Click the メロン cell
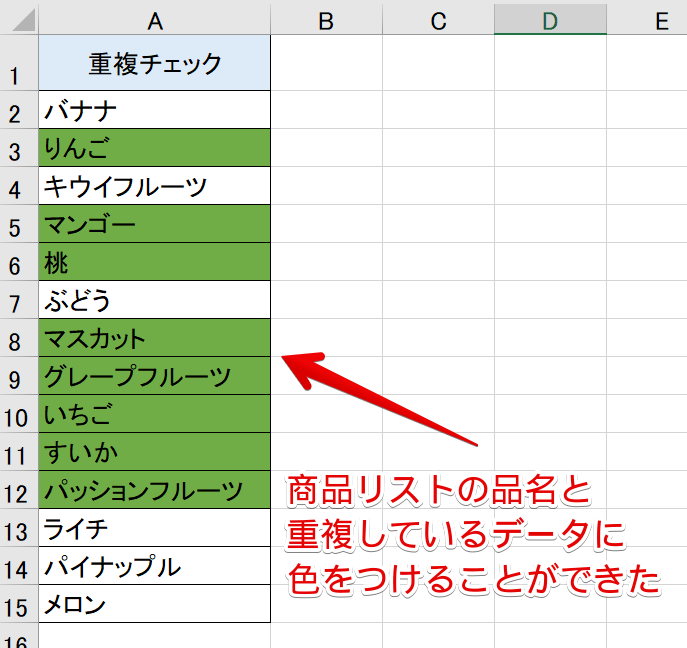This screenshot has width=687, height=648. [x=155, y=604]
